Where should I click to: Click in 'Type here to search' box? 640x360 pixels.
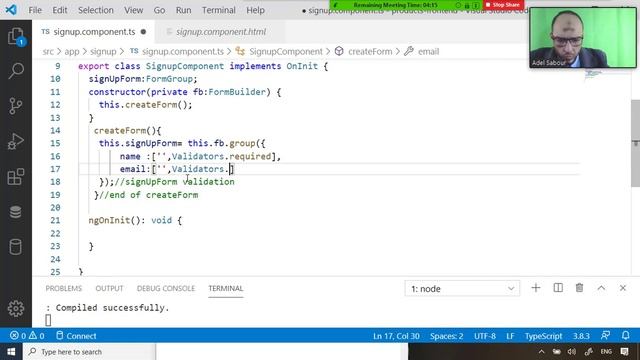pyautogui.click(x=90, y=351)
